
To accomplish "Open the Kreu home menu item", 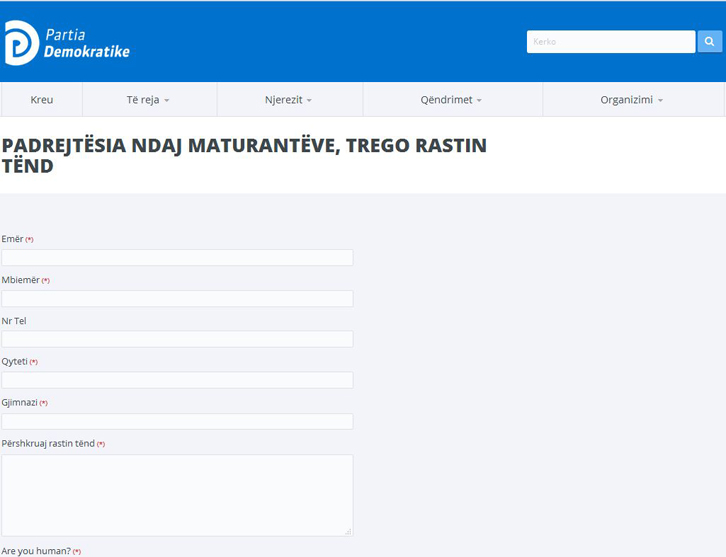I will point(42,100).
